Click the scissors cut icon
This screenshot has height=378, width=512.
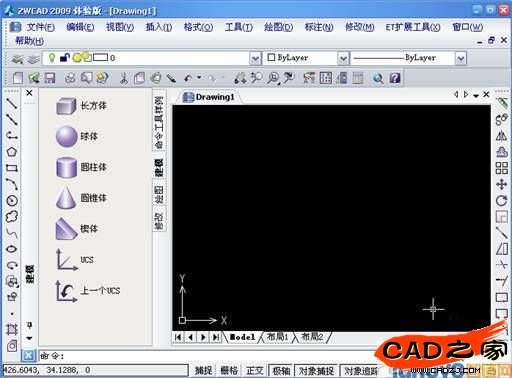tap(124, 78)
